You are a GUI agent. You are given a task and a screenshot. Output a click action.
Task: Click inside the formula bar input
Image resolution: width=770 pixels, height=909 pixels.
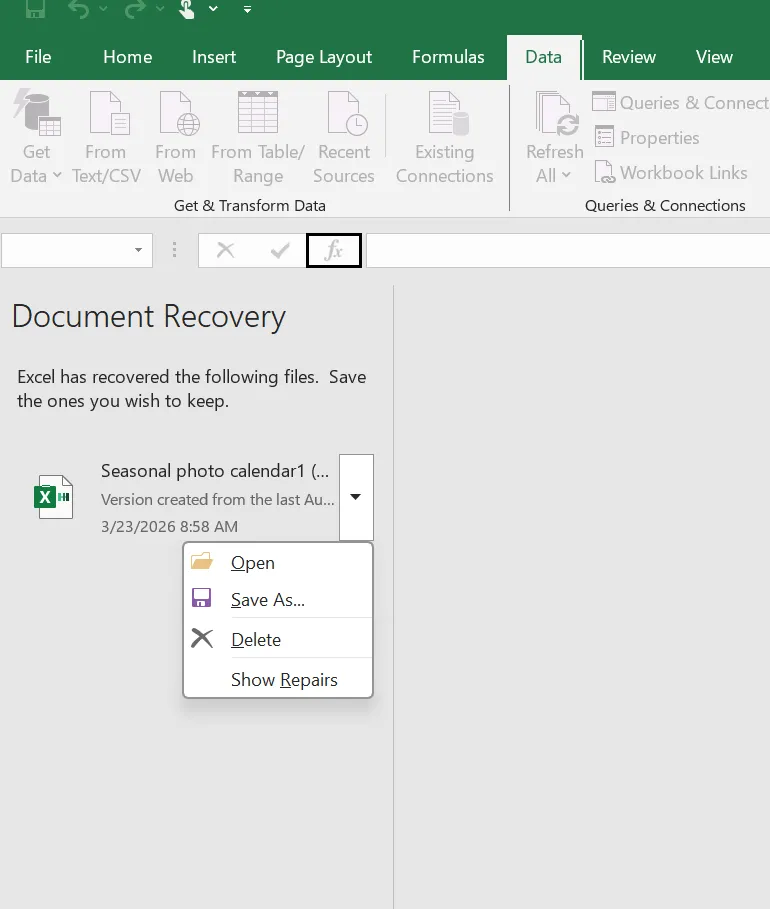(x=568, y=250)
